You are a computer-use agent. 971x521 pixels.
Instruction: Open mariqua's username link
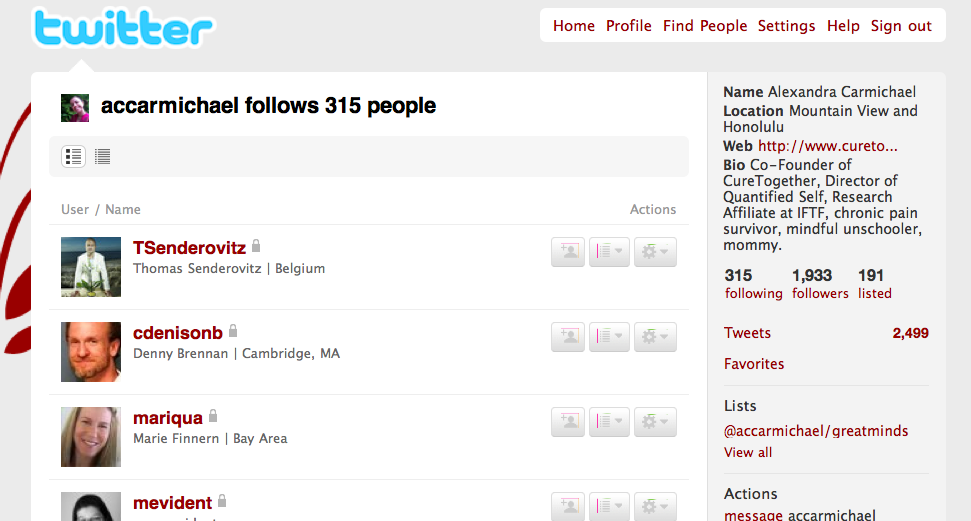click(168, 418)
